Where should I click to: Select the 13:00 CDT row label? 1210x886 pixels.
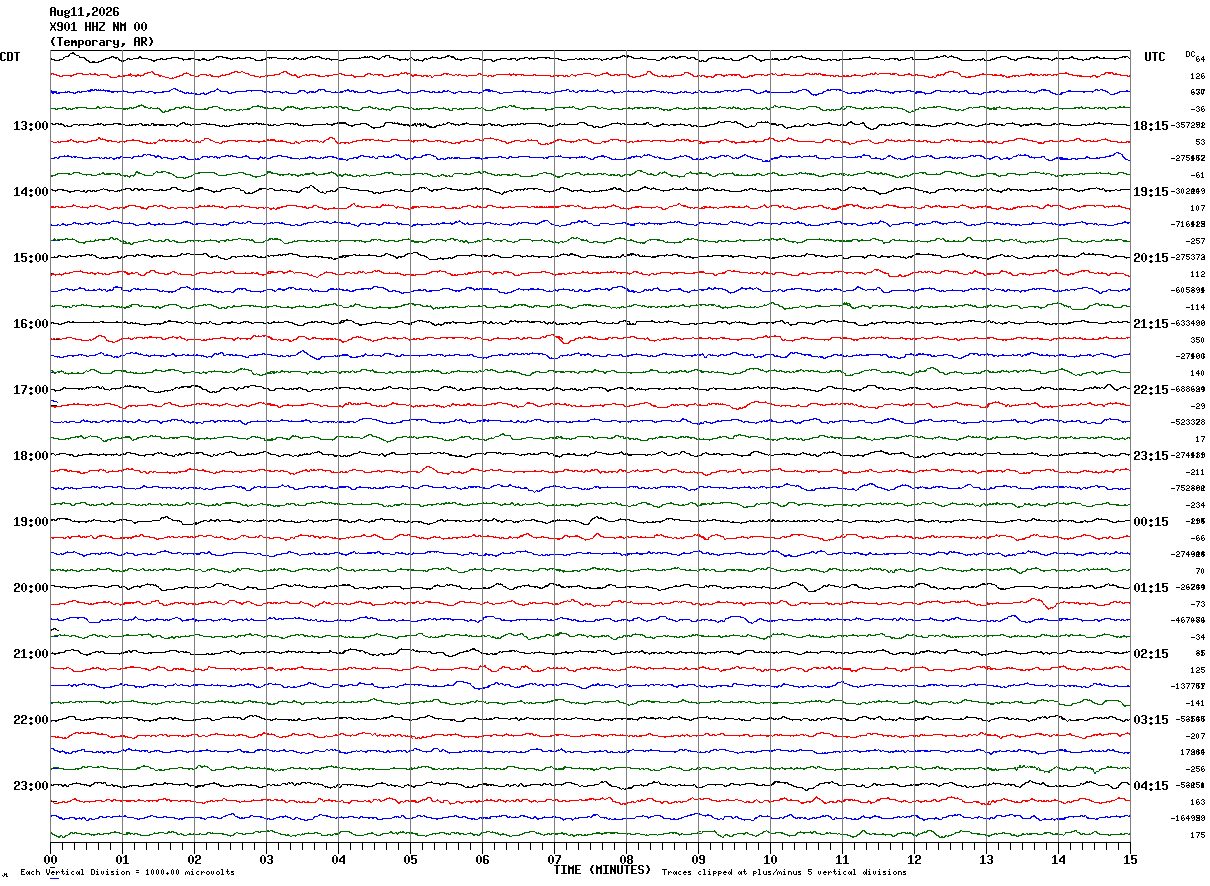coord(31,126)
